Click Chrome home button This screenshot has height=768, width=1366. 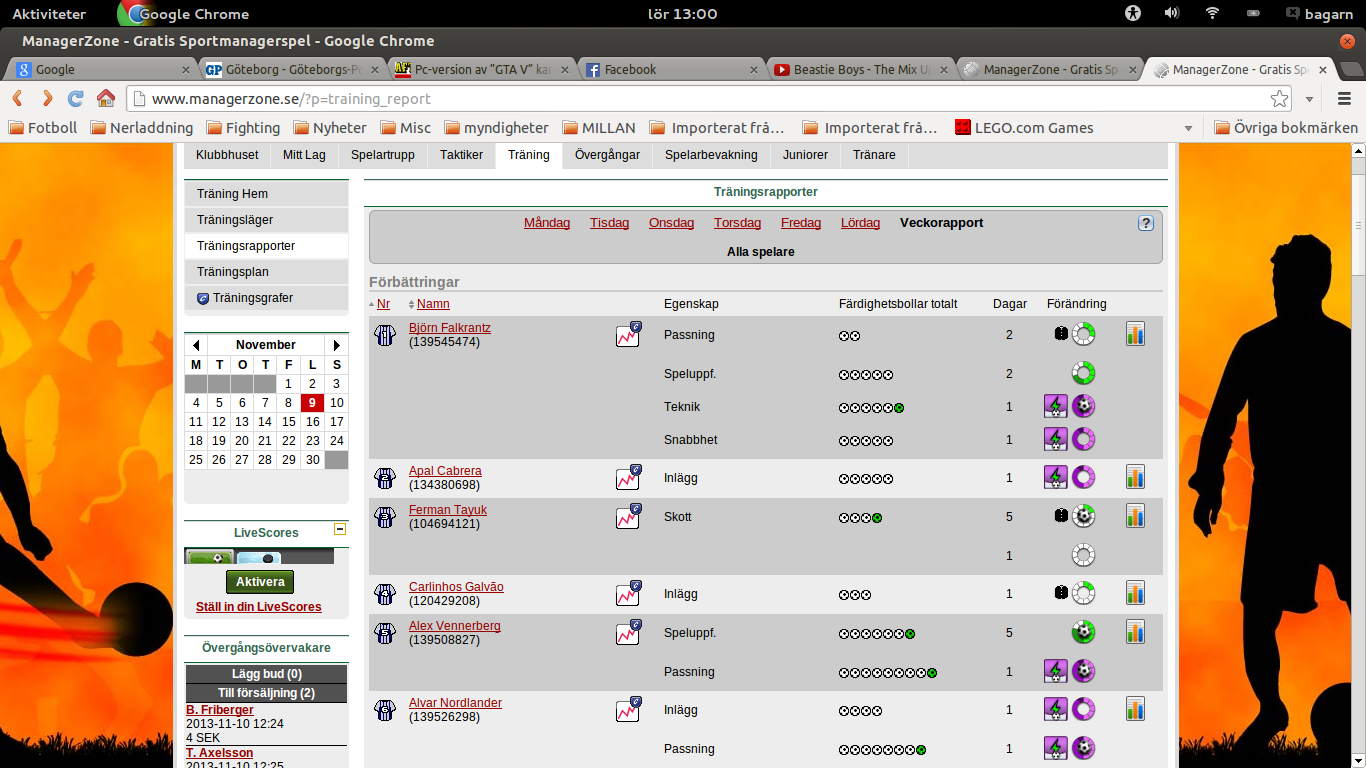[x=106, y=98]
